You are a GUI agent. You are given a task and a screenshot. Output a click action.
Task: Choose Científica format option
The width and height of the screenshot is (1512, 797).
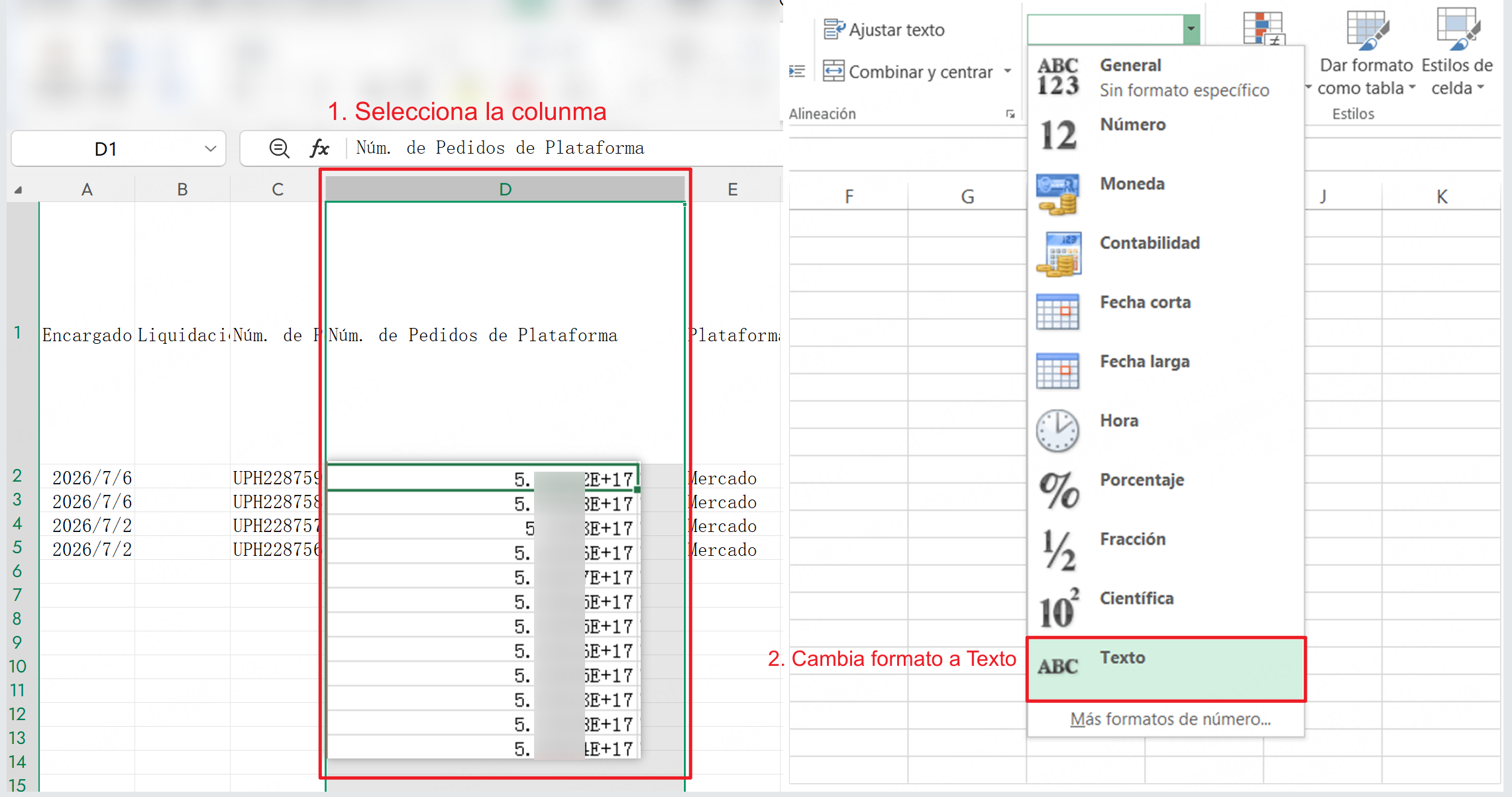1166,610
